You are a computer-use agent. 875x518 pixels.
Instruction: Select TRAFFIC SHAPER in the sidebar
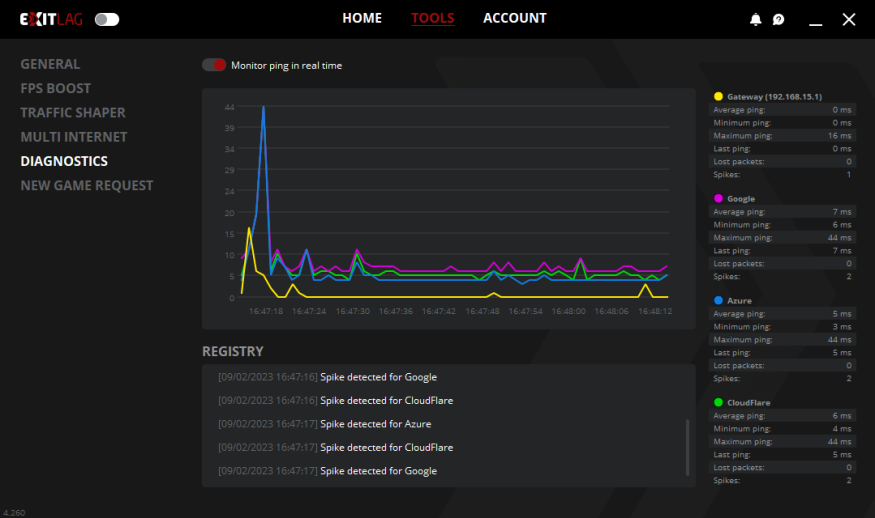(73, 113)
